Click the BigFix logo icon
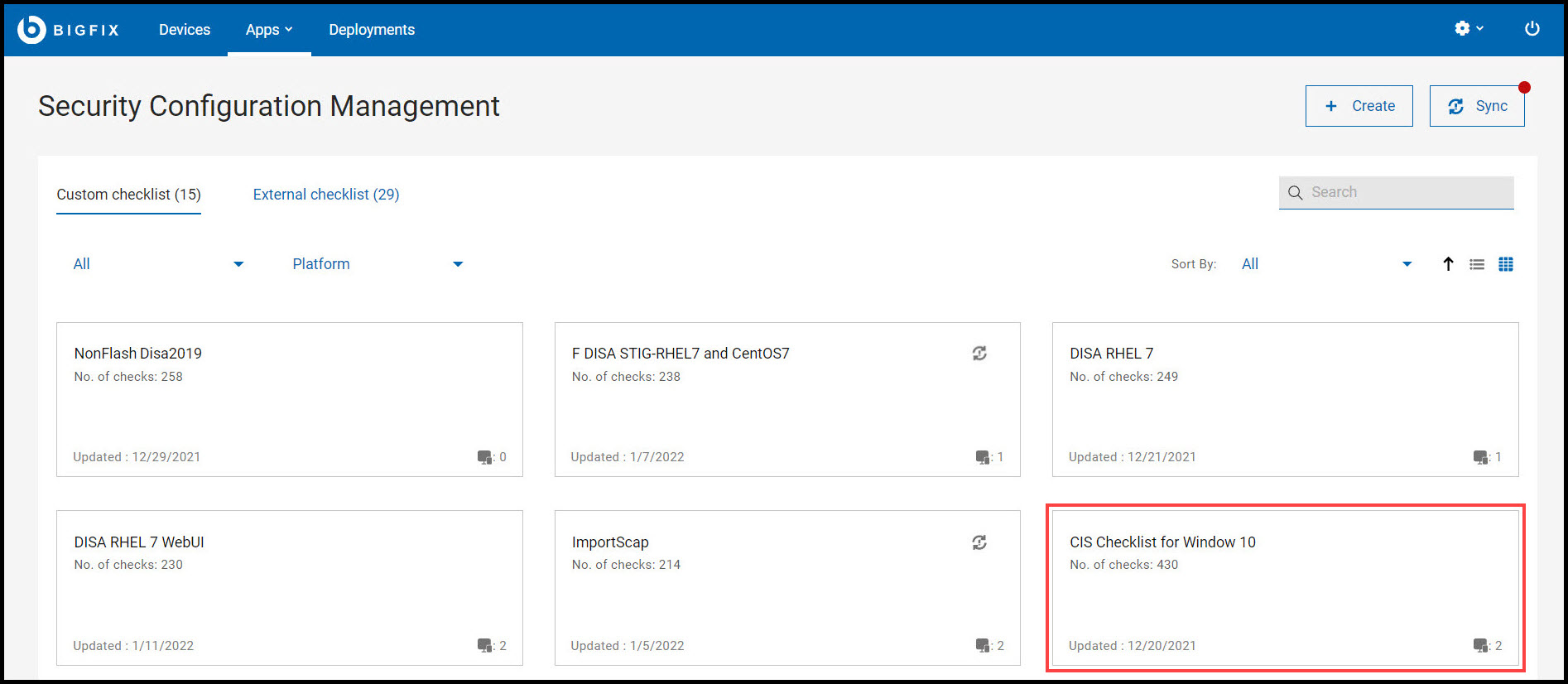The width and height of the screenshot is (1568, 684). [x=31, y=29]
